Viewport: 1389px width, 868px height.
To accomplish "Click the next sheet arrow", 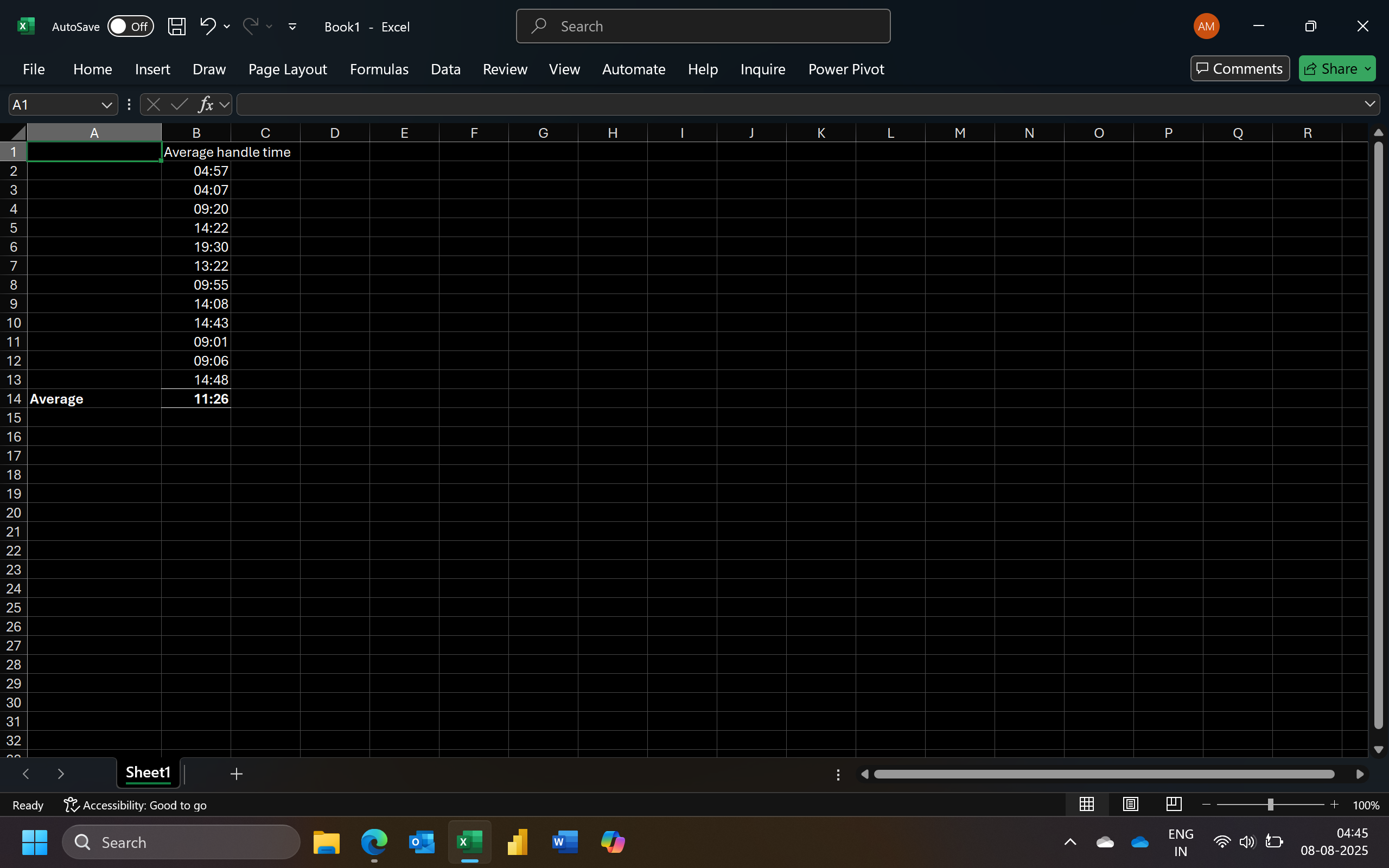I will point(61,774).
